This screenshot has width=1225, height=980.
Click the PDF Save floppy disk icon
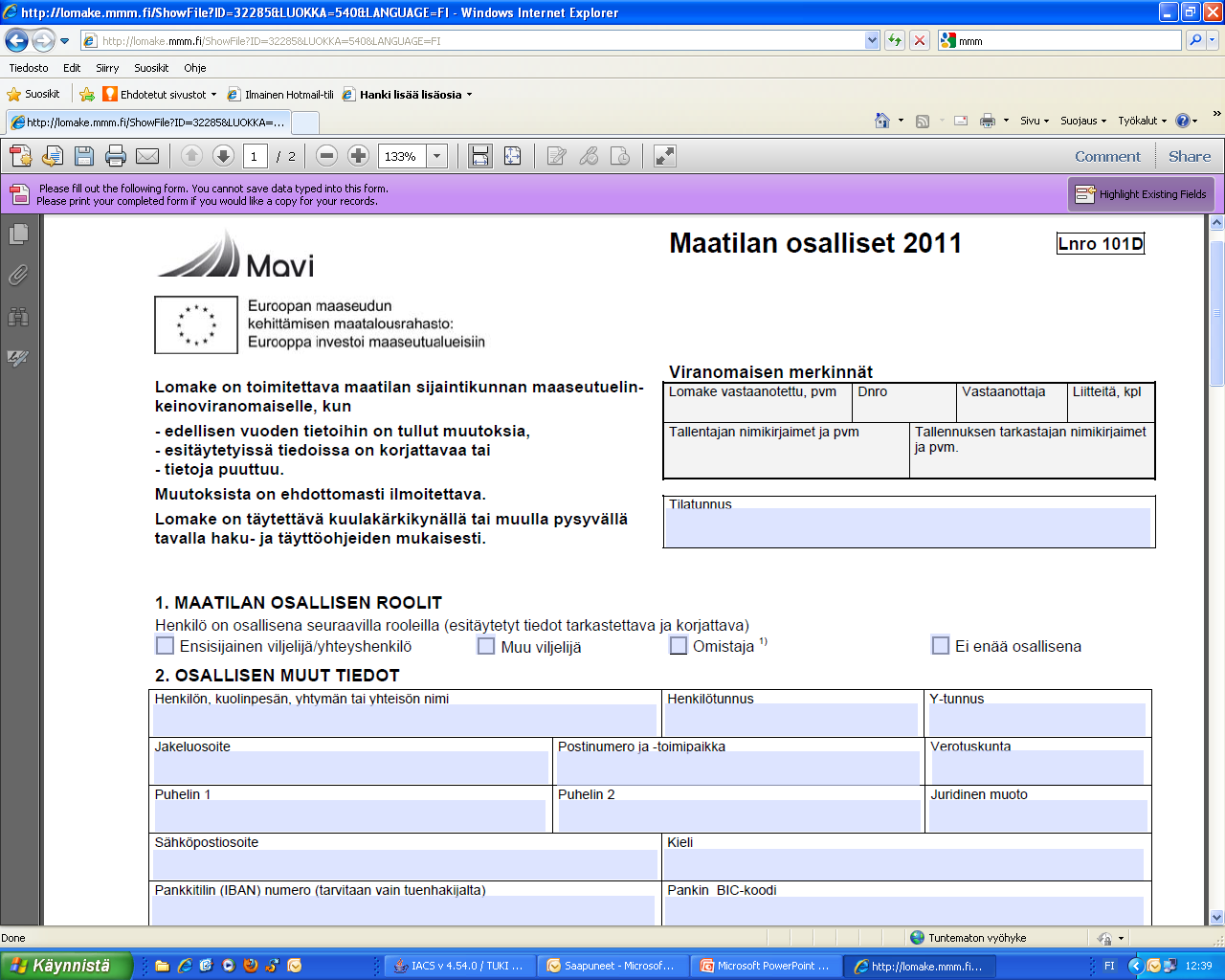click(84, 156)
